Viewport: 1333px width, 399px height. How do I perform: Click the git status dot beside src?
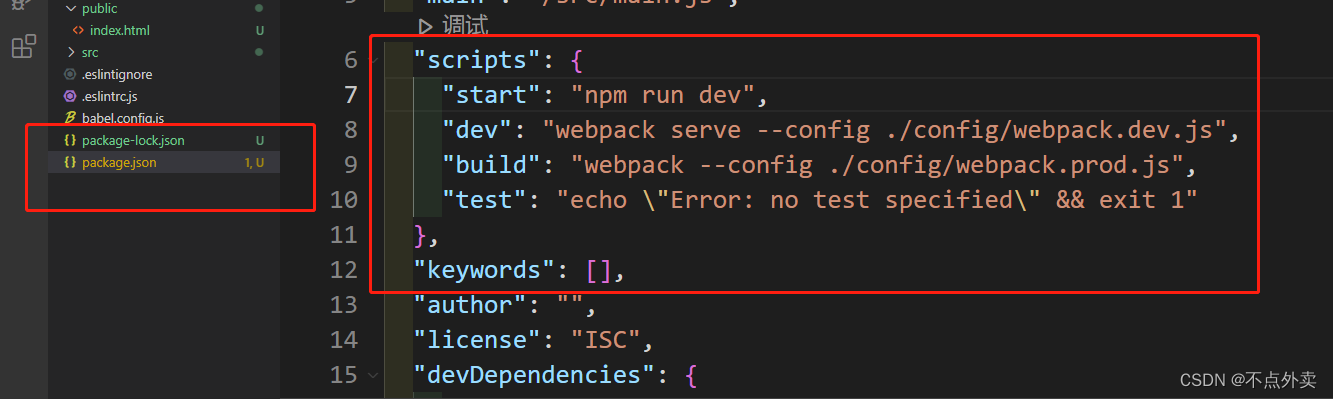[x=260, y=52]
